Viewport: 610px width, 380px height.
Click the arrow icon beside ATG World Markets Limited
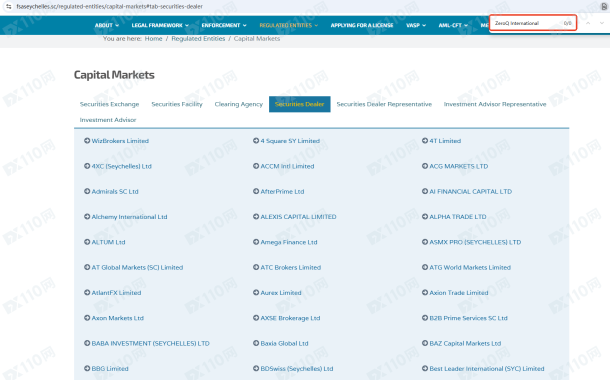point(425,267)
